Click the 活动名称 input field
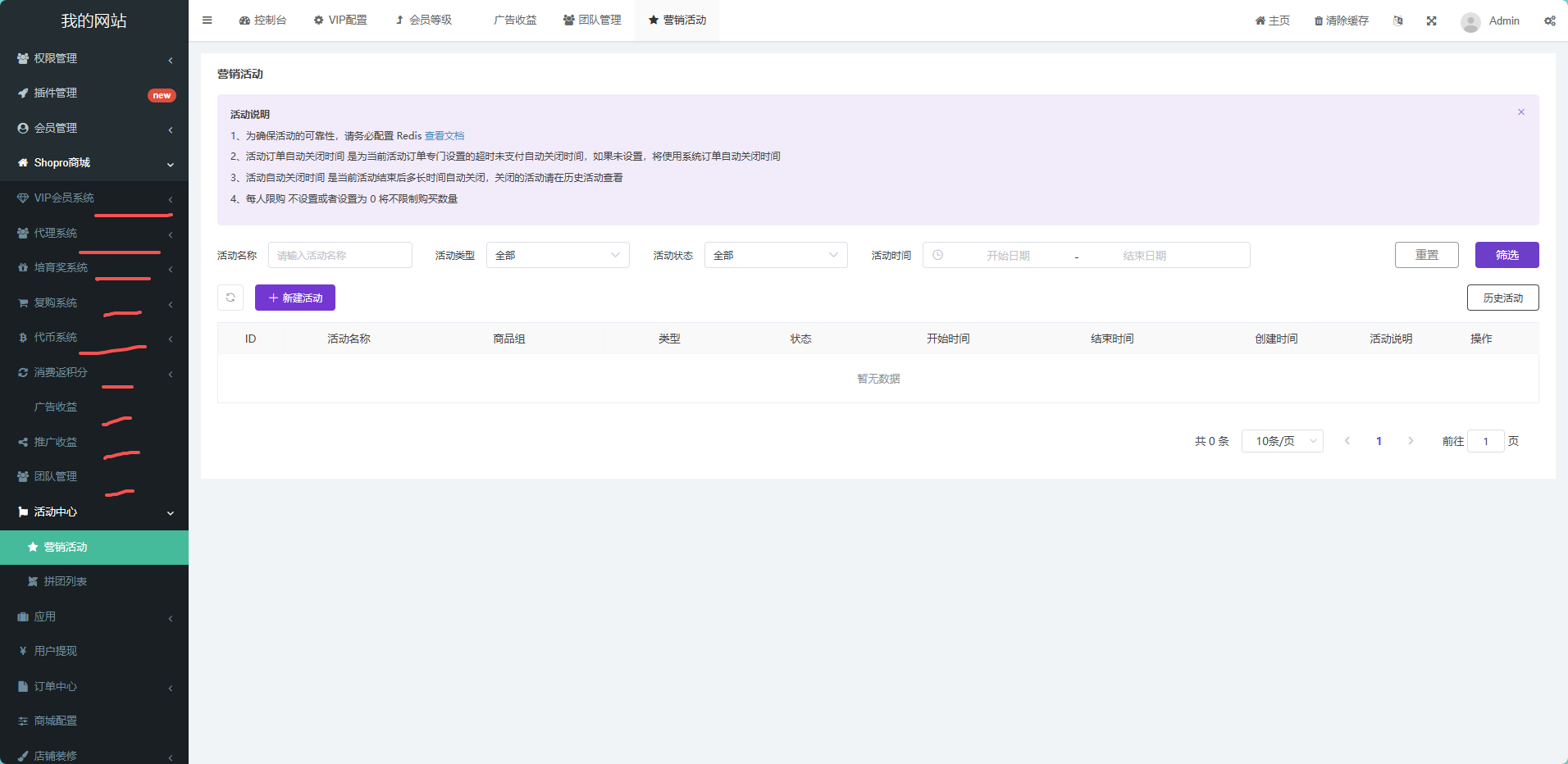The width and height of the screenshot is (1568, 764). point(340,255)
